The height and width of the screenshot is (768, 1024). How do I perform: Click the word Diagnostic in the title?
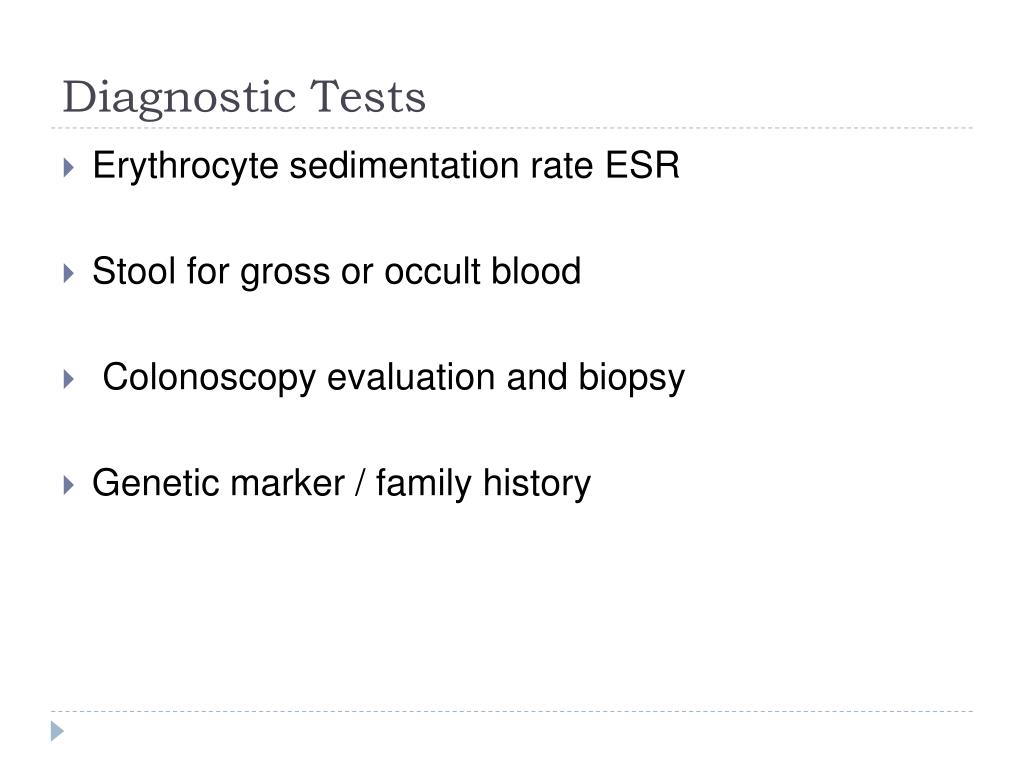coord(180,99)
